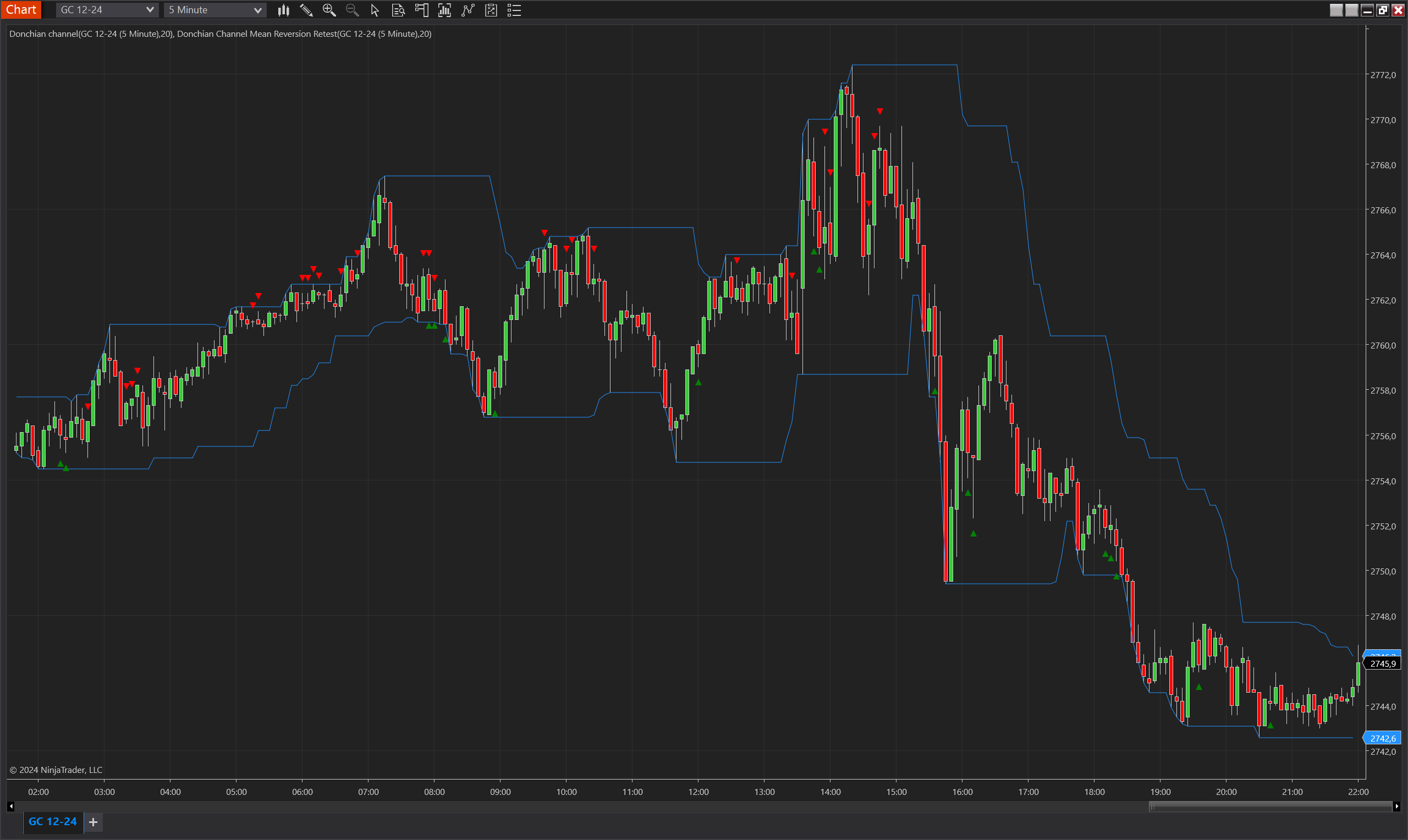The width and height of the screenshot is (1408, 840).
Task: Click the horizontal scrollbar track left of the thumb
Action: [x=581, y=806]
